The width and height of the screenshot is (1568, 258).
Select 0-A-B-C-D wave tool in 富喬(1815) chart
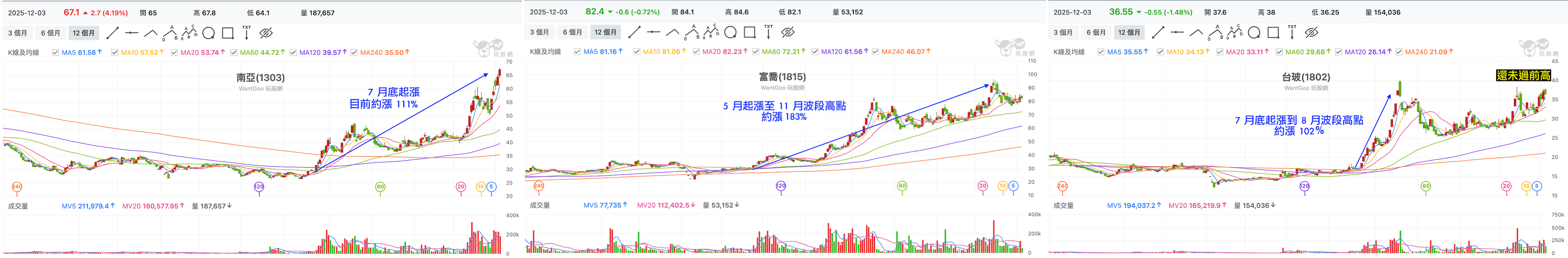712,32
